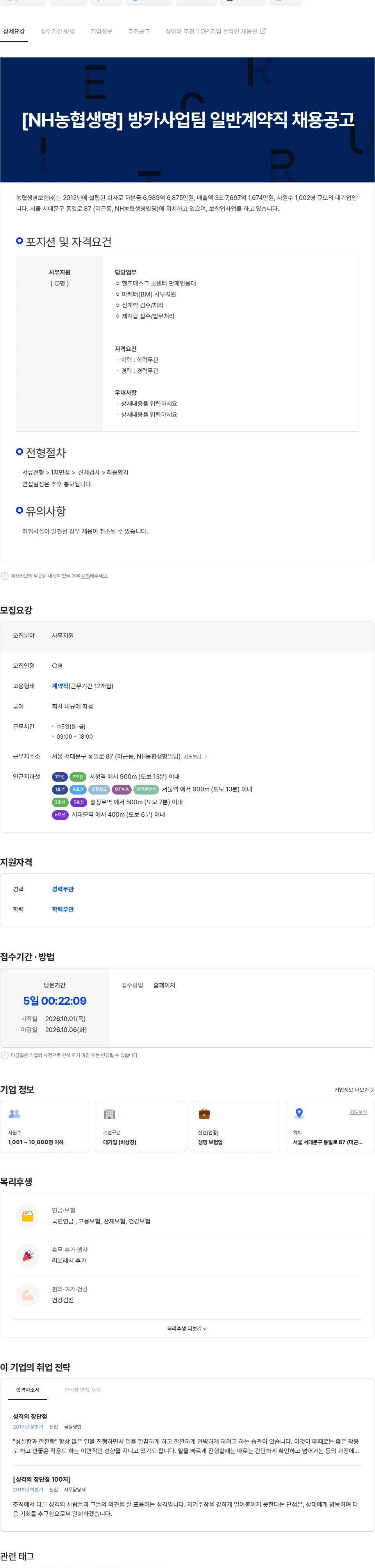Click the 기업구분 building icon card
Viewport: 375px width, 1568px height.
(x=140, y=1127)
